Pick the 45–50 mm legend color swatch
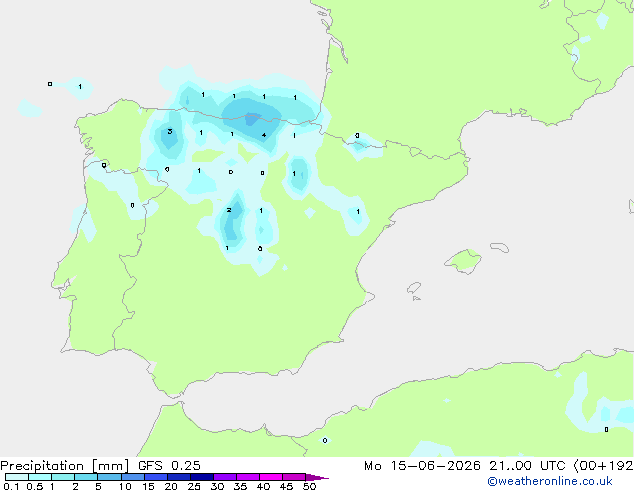Screen dimensions: 634x490 click(294, 477)
